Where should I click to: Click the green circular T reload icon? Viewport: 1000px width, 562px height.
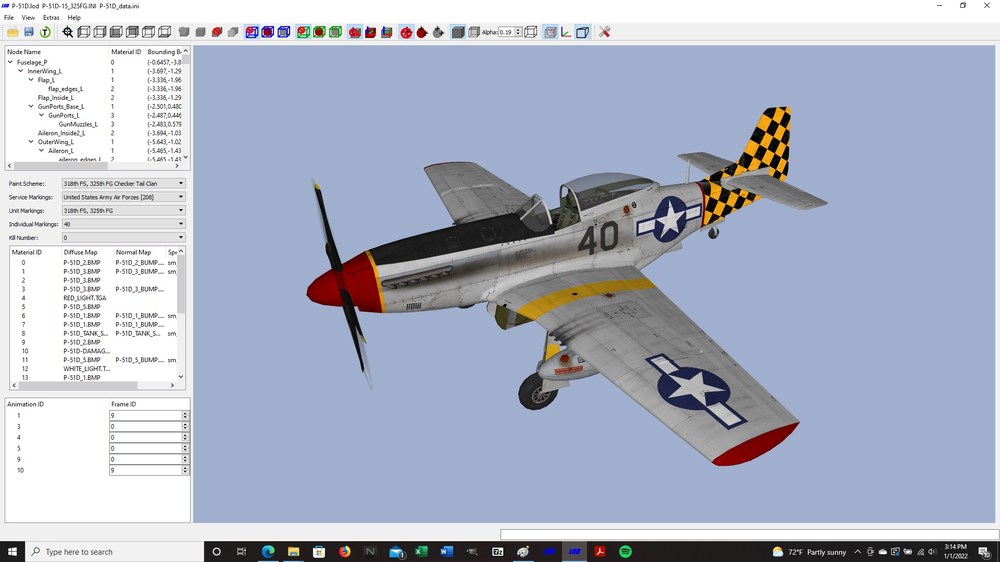[x=45, y=32]
